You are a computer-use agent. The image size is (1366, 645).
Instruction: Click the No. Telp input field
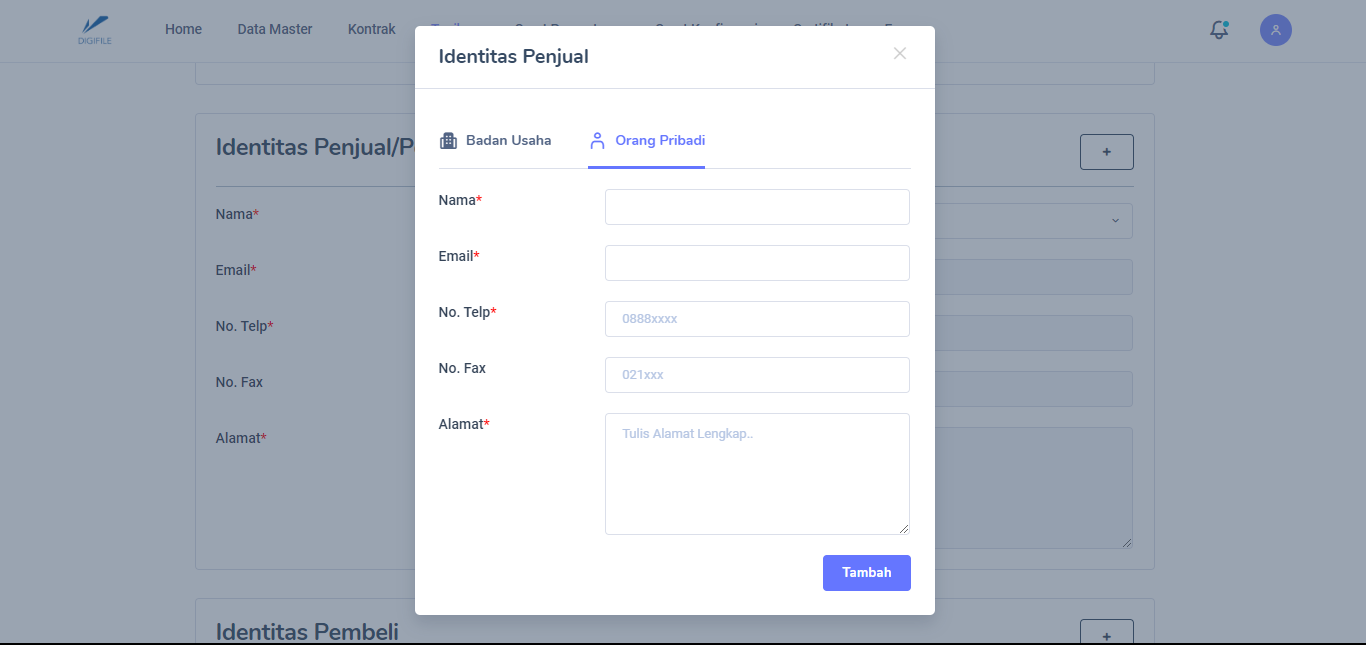[757, 319]
